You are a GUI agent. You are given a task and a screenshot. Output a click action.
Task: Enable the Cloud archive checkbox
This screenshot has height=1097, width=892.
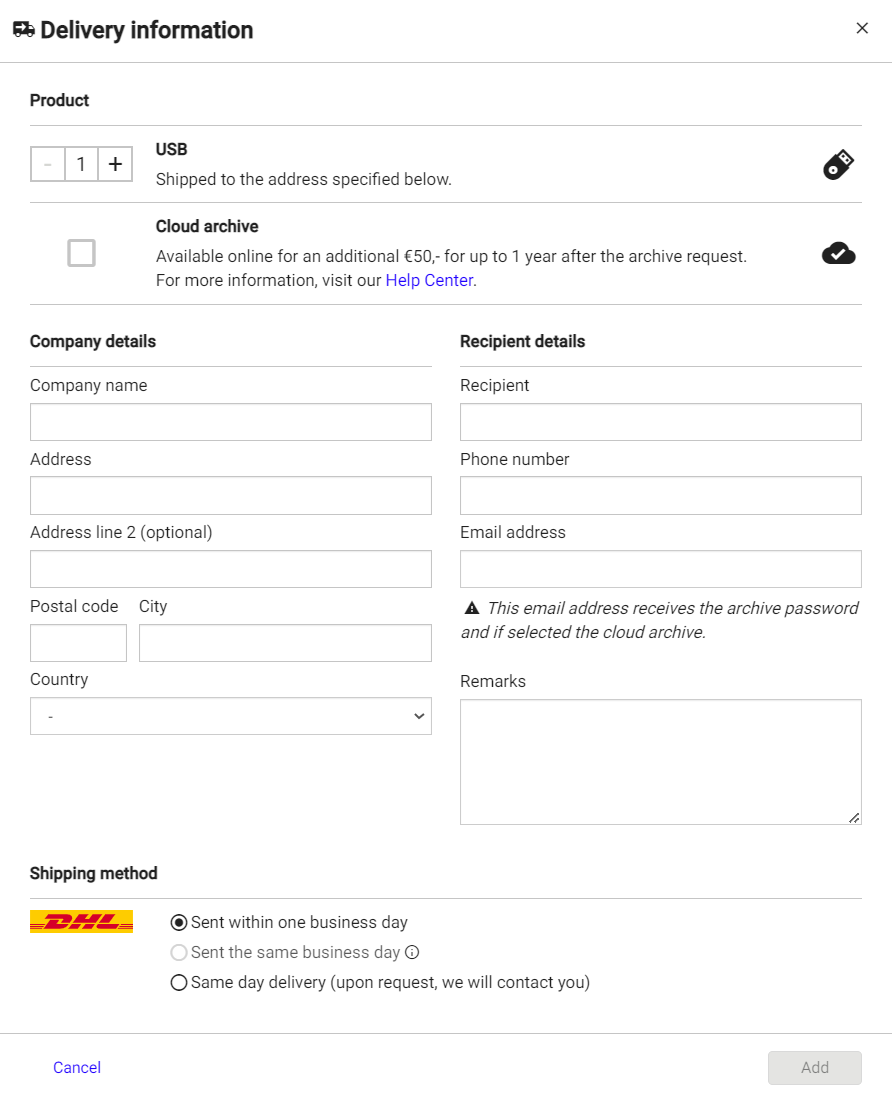81,254
